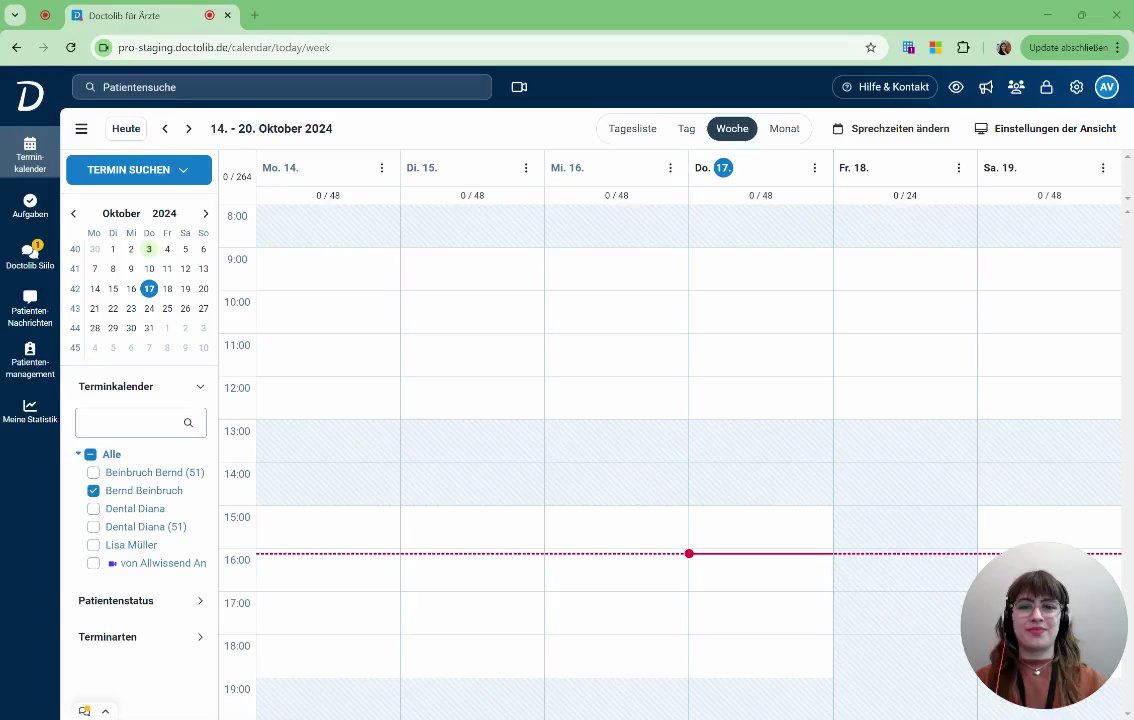Expand the Terminarten section

[x=200, y=637]
